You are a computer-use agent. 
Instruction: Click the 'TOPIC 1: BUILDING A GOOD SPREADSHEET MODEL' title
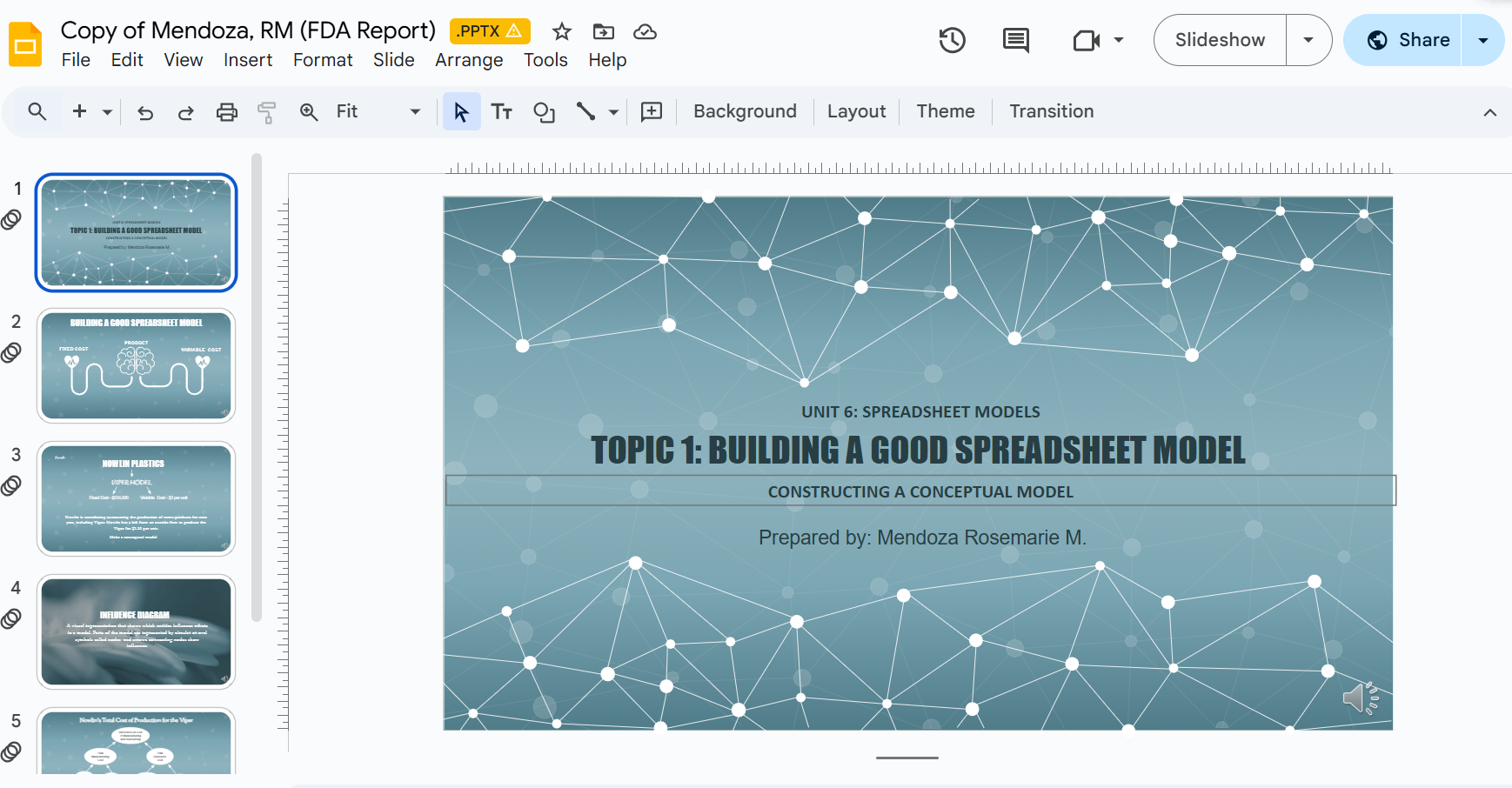pos(918,451)
